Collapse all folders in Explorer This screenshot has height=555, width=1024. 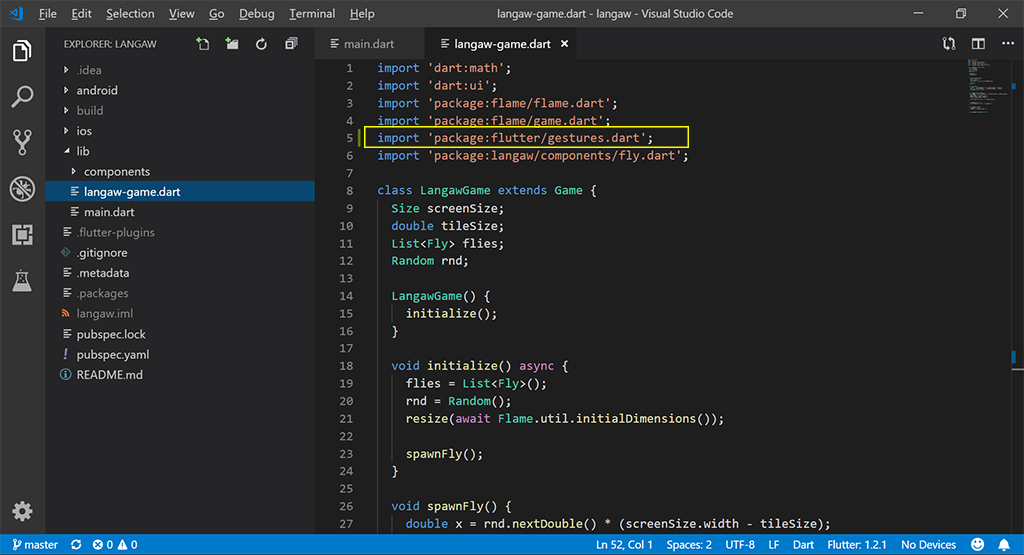(x=291, y=44)
